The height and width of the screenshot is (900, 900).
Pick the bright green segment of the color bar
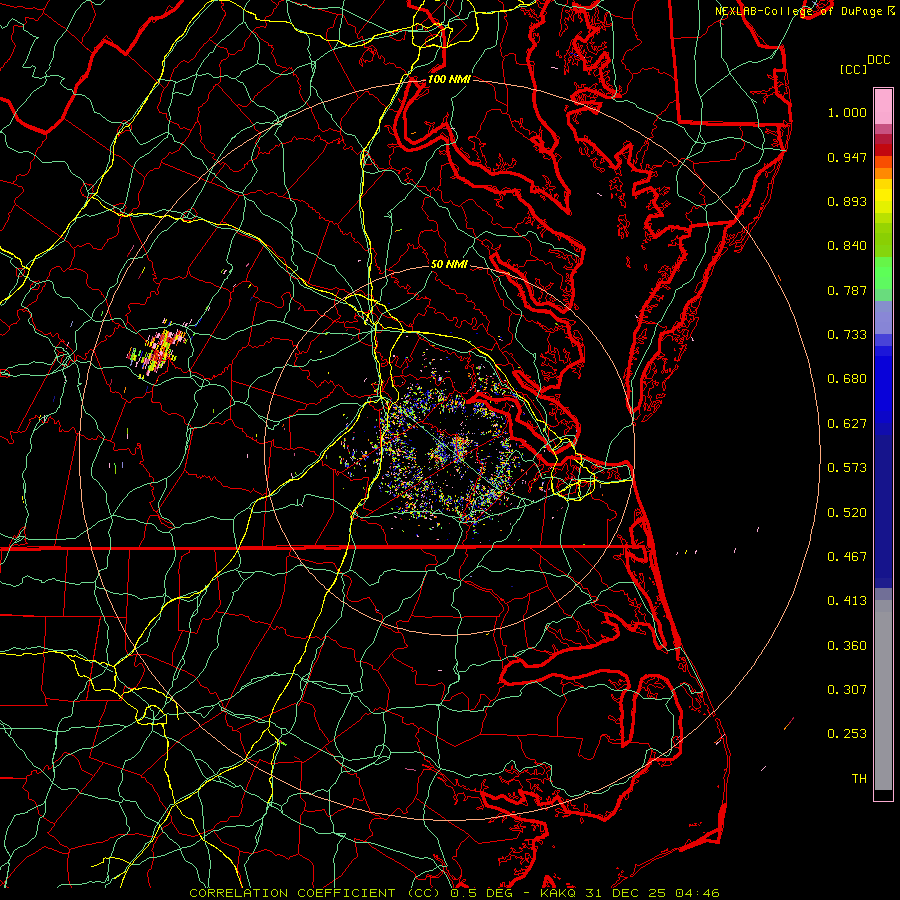883,273
